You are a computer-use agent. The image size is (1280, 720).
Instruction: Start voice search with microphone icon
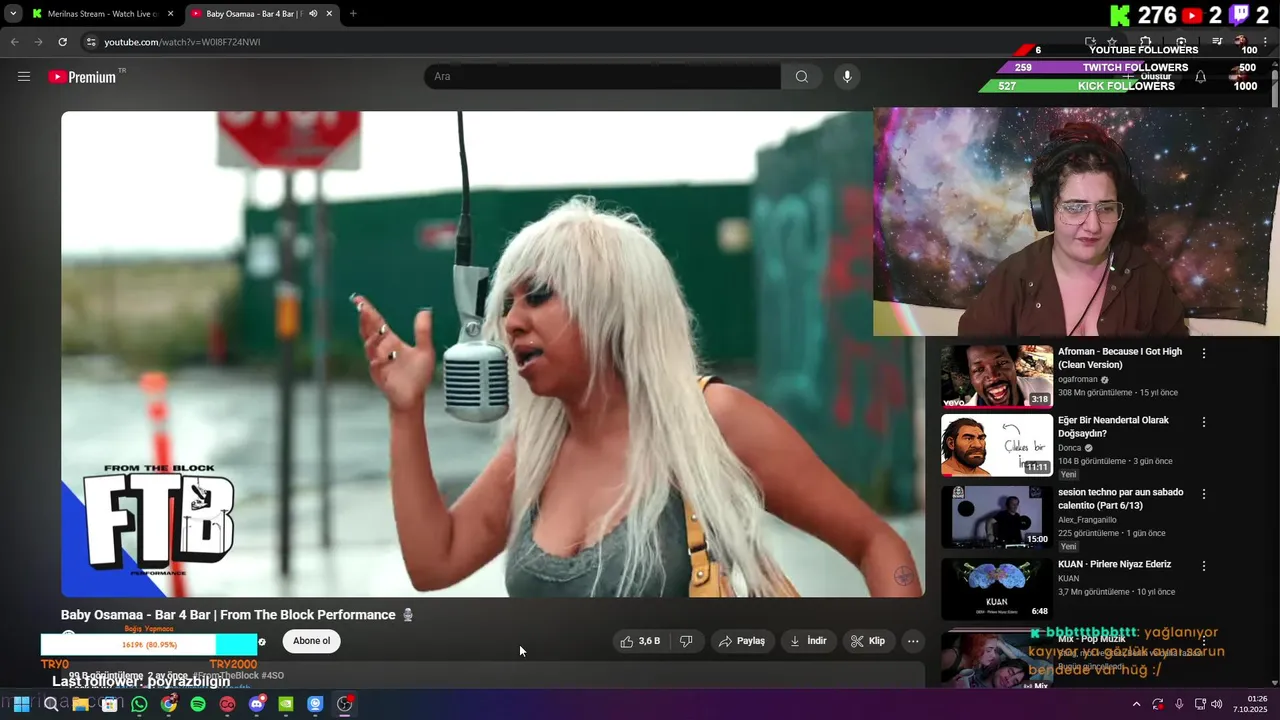coord(847,77)
